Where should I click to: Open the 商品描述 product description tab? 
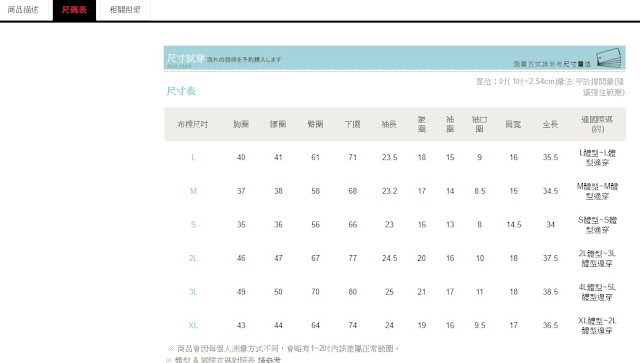tap(23, 9)
